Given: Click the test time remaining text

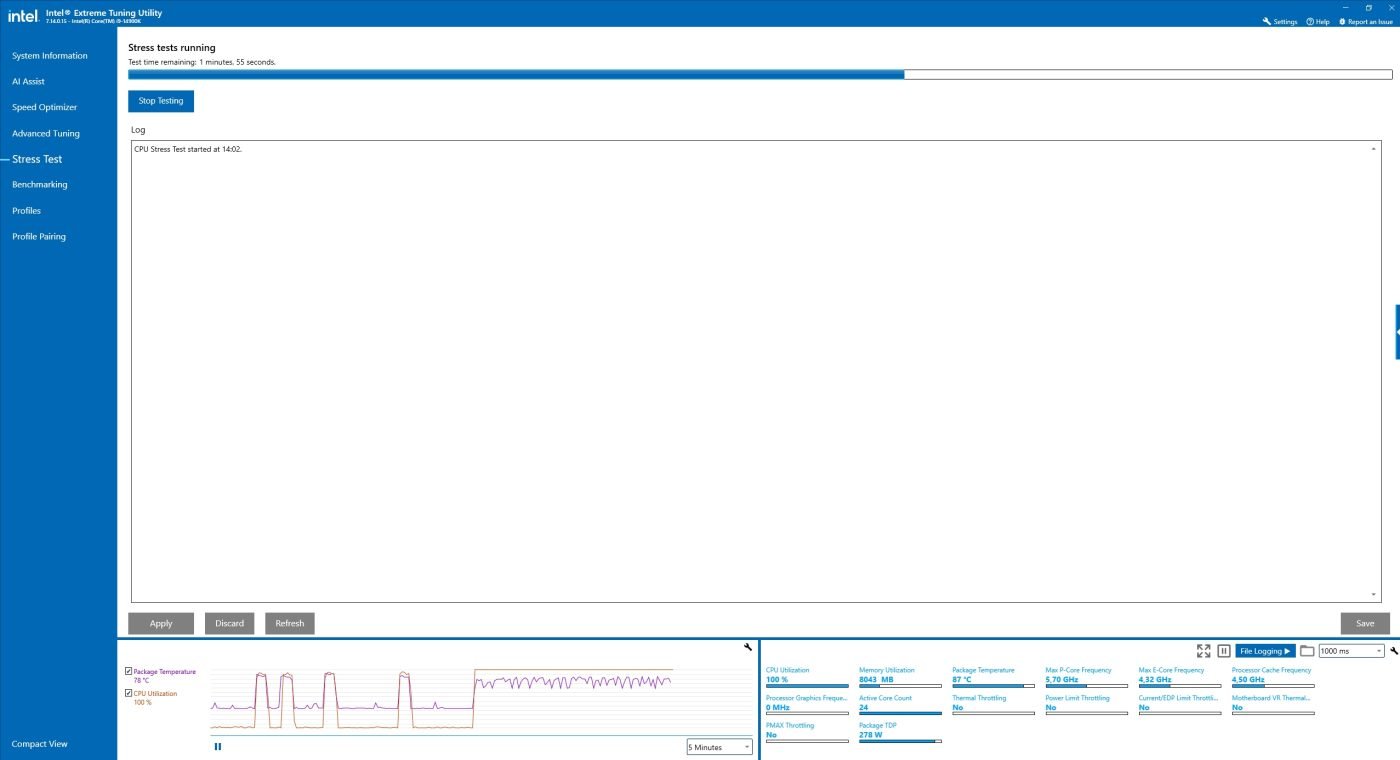Looking at the screenshot, I should coord(202,62).
